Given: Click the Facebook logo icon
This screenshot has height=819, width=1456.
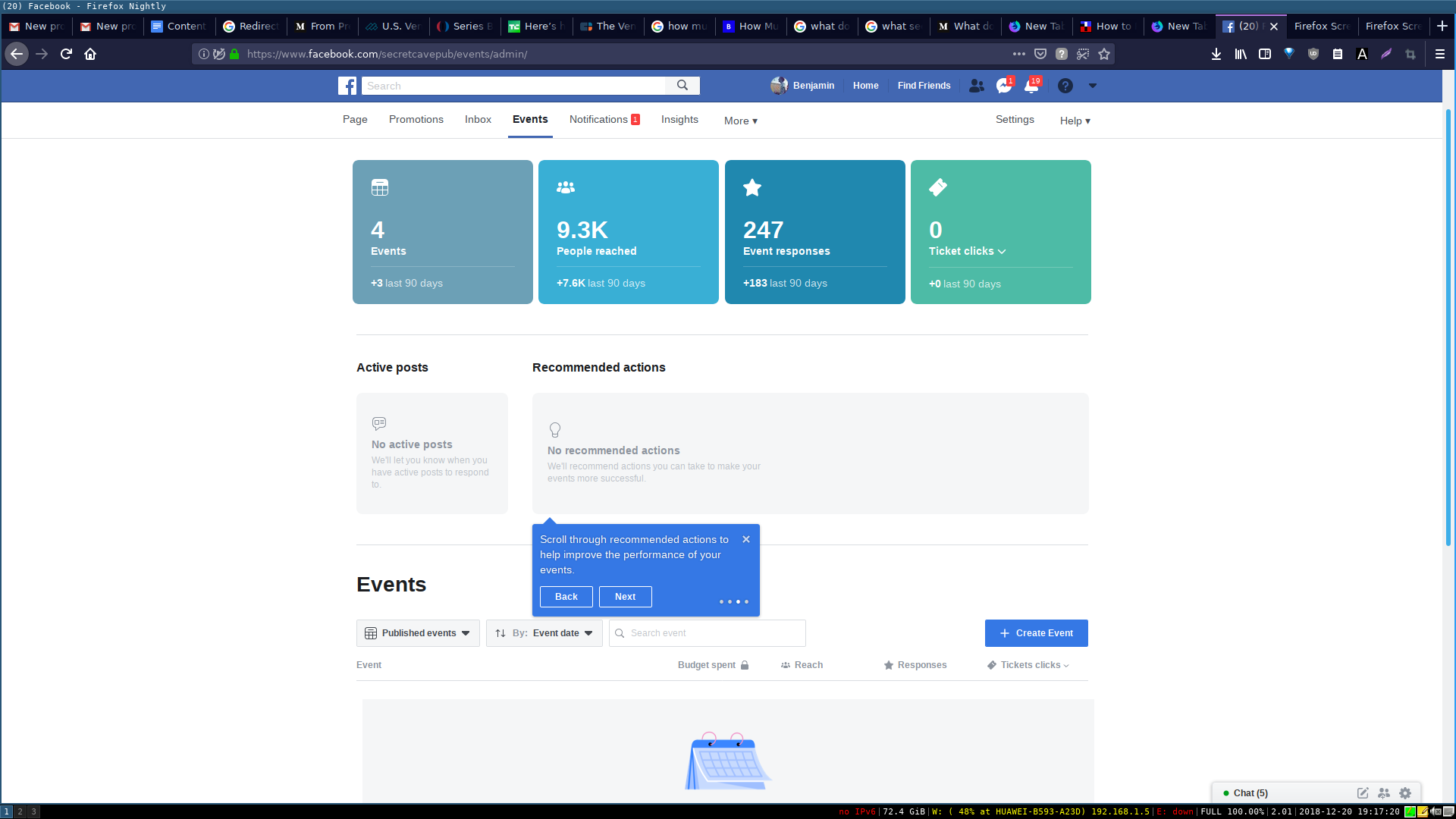Looking at the screenshot, I should [347, 86].
